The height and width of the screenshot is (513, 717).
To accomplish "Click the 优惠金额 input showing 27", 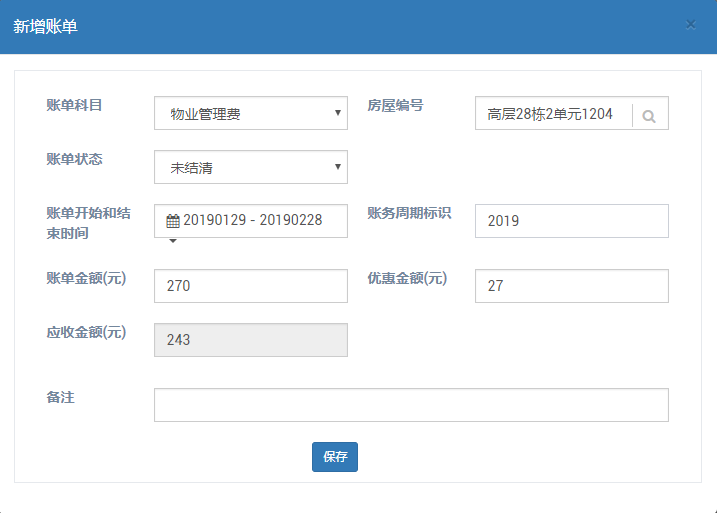I will pyautogui.click(x=572, y=286).
